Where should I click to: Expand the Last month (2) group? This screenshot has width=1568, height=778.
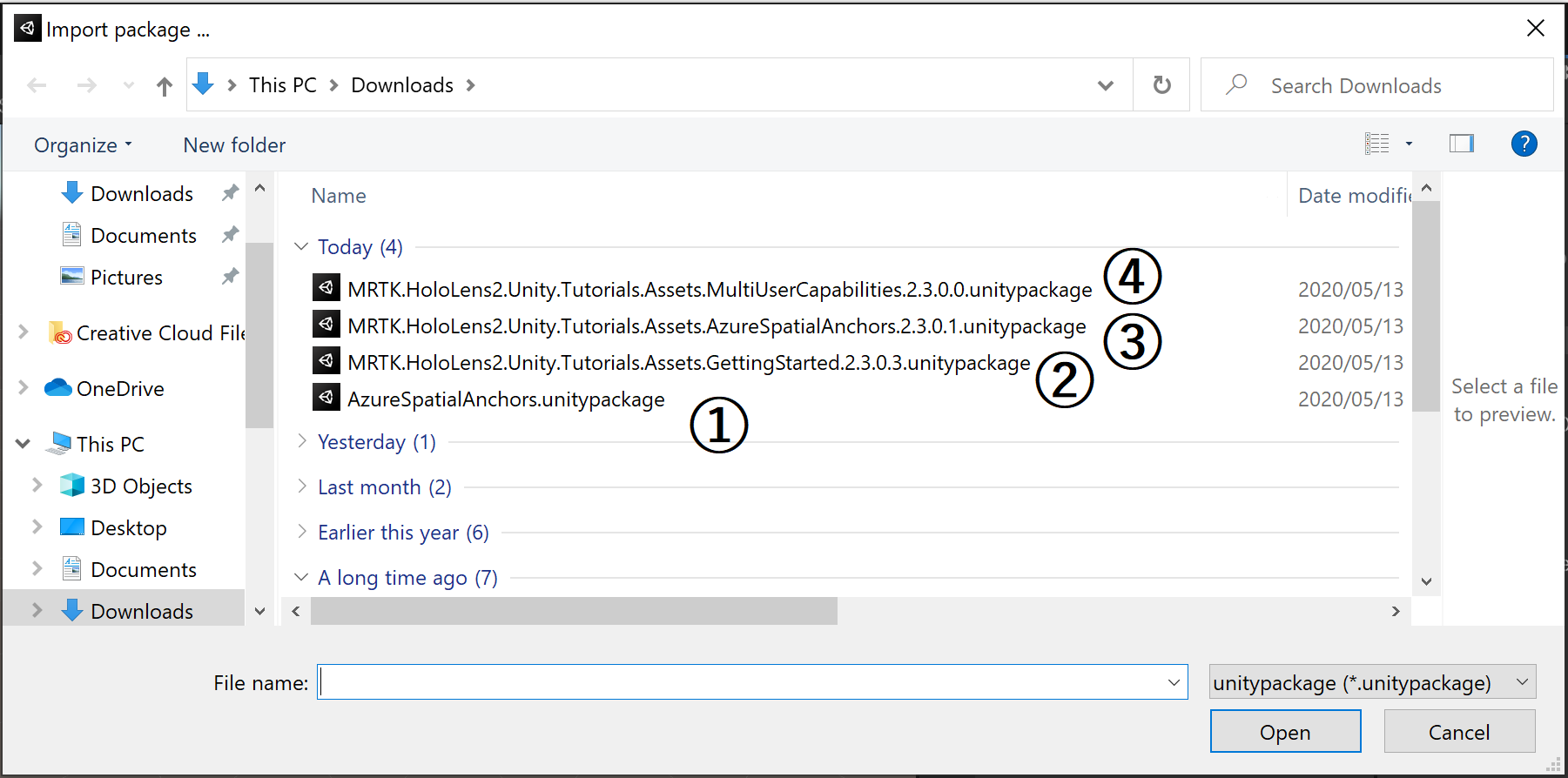pyautogui.click(x=301, y=486)
